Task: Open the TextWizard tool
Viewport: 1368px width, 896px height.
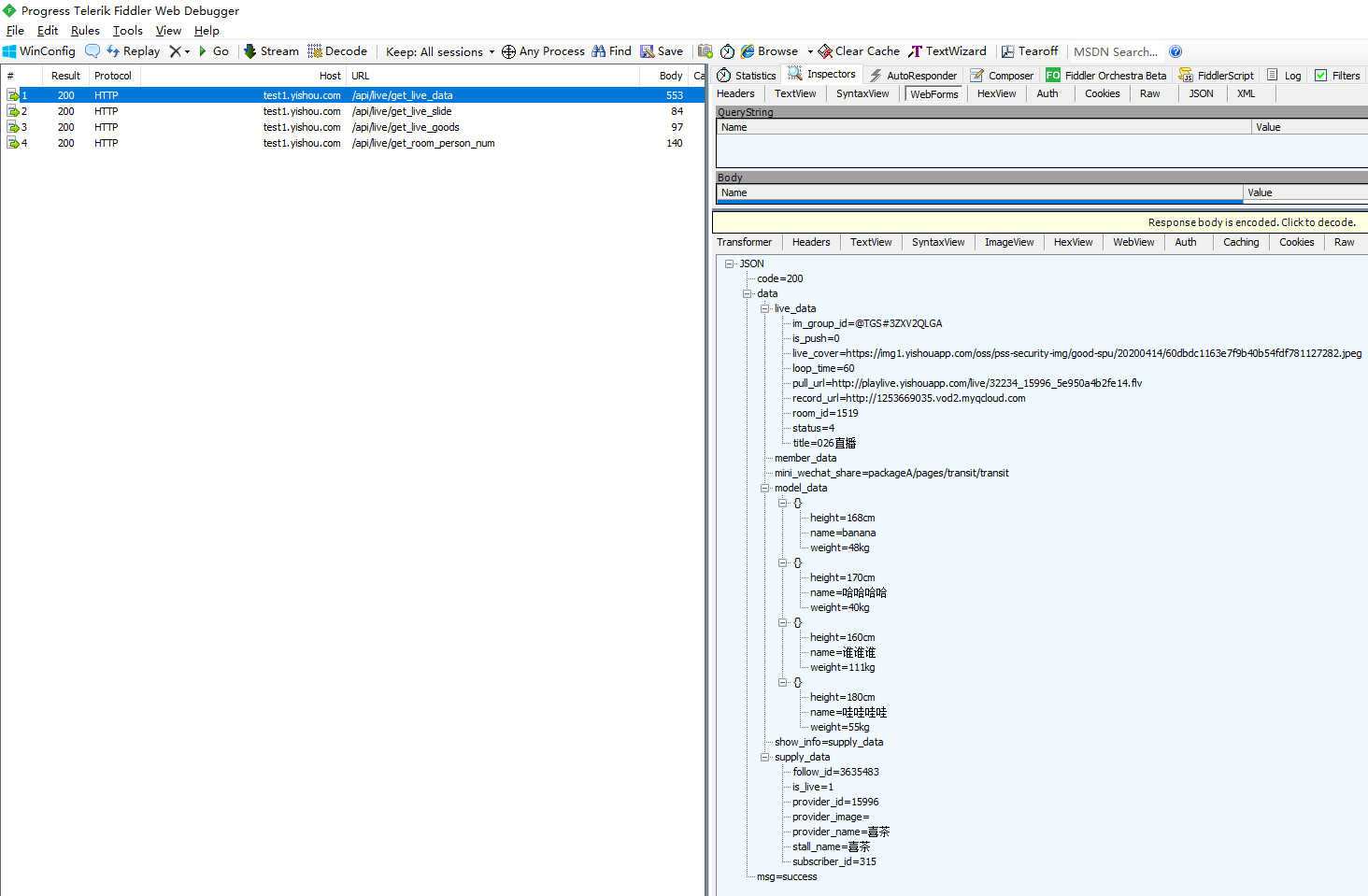Action: (948, 51)
